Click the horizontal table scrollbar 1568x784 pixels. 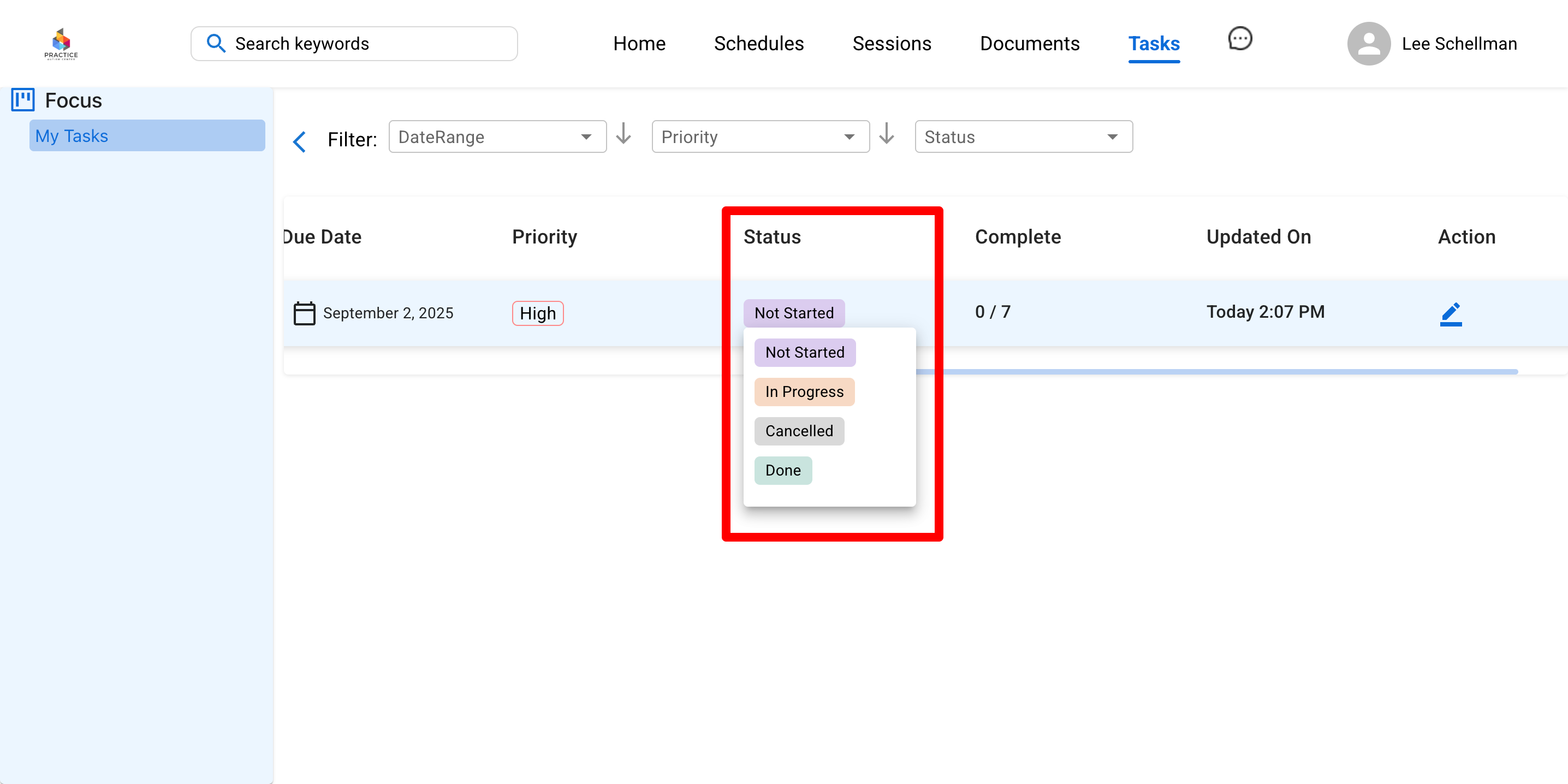[1217, 371]
